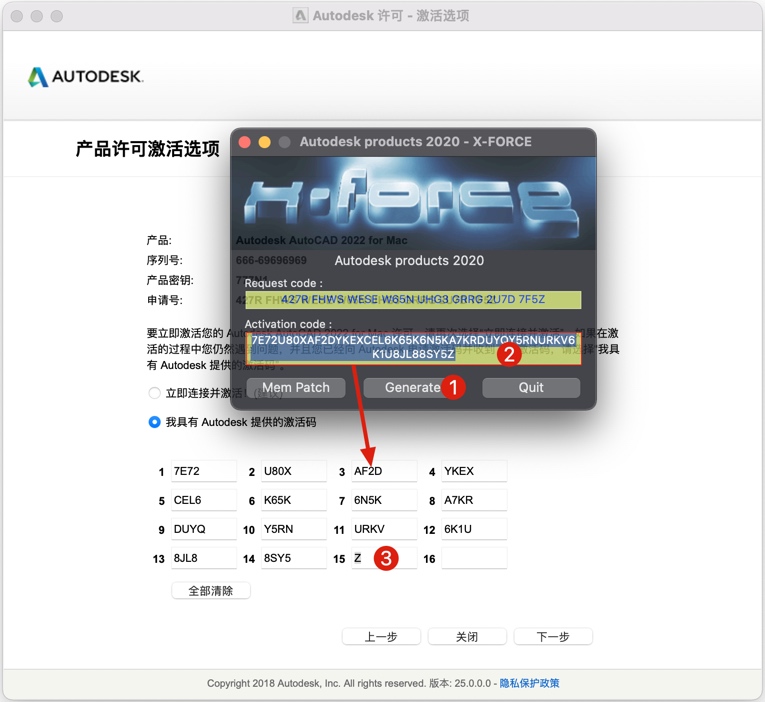Screen dimensions: 765x702
Task: Click the 产品许可激活选项 heading
Action: (x=147, y=149)
